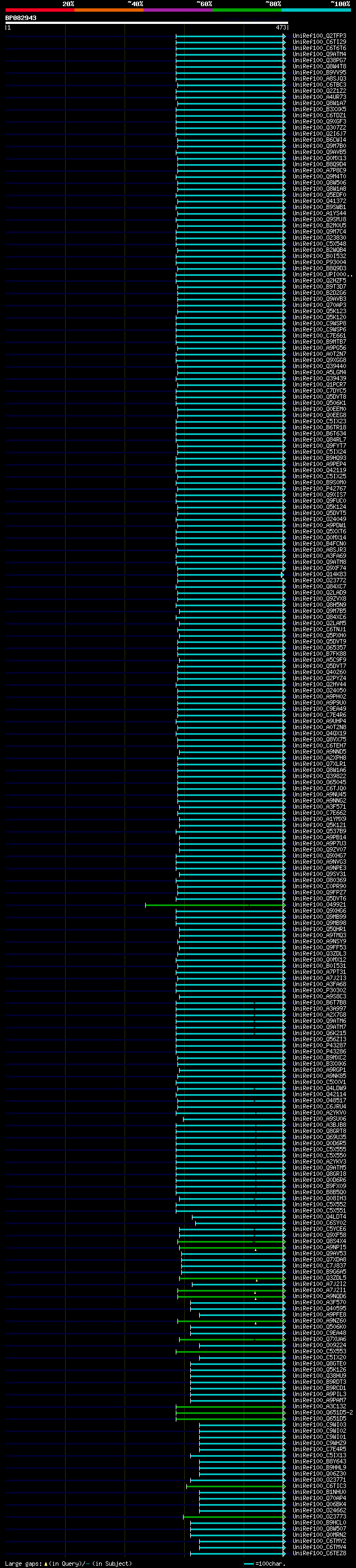Select hit label UniRef100_C6T6T6
Image resolution: width=356 pixels, height=1568 pixels.
tap(319, 48)
